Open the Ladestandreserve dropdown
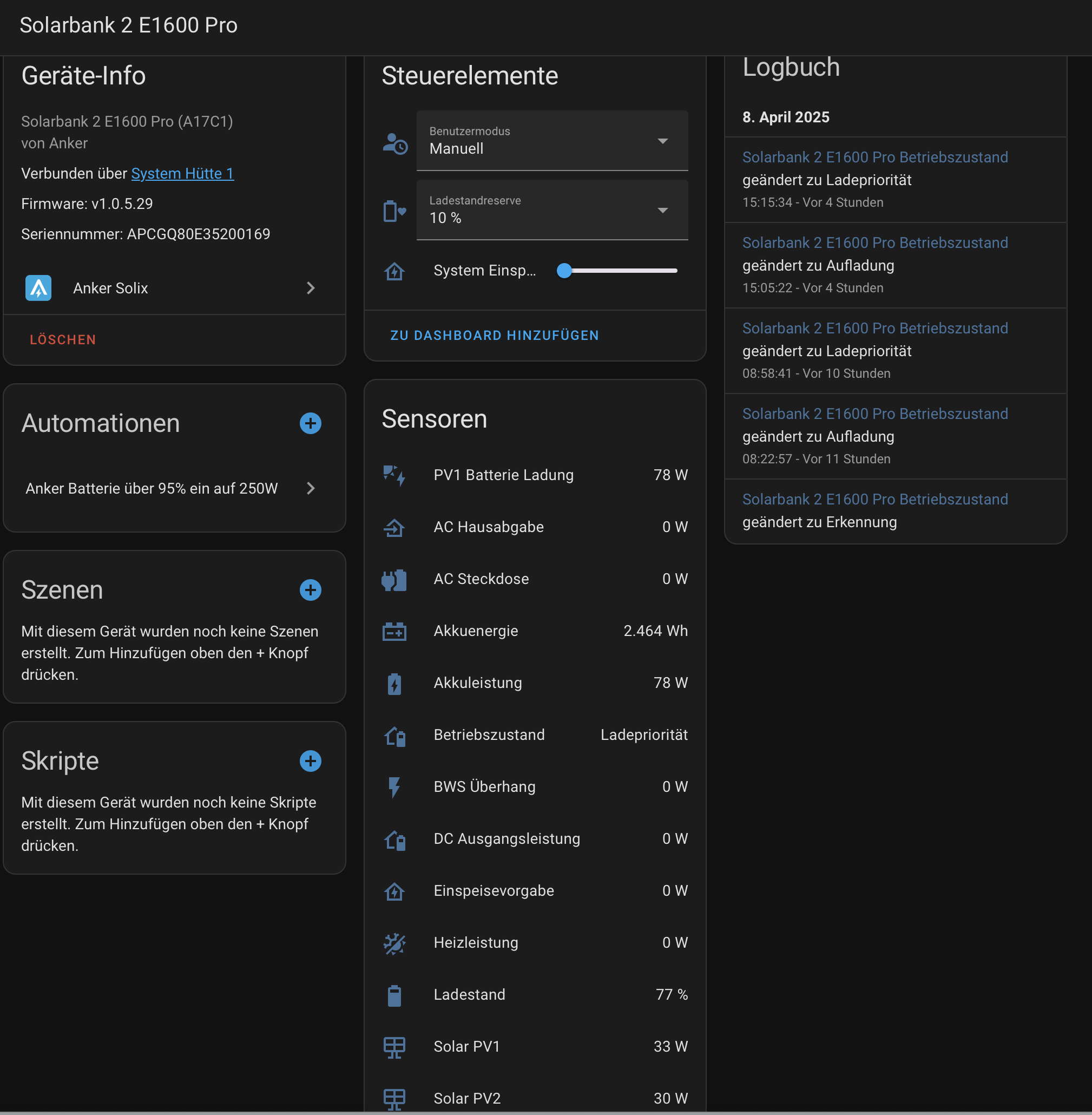 [x=552, y=211]
